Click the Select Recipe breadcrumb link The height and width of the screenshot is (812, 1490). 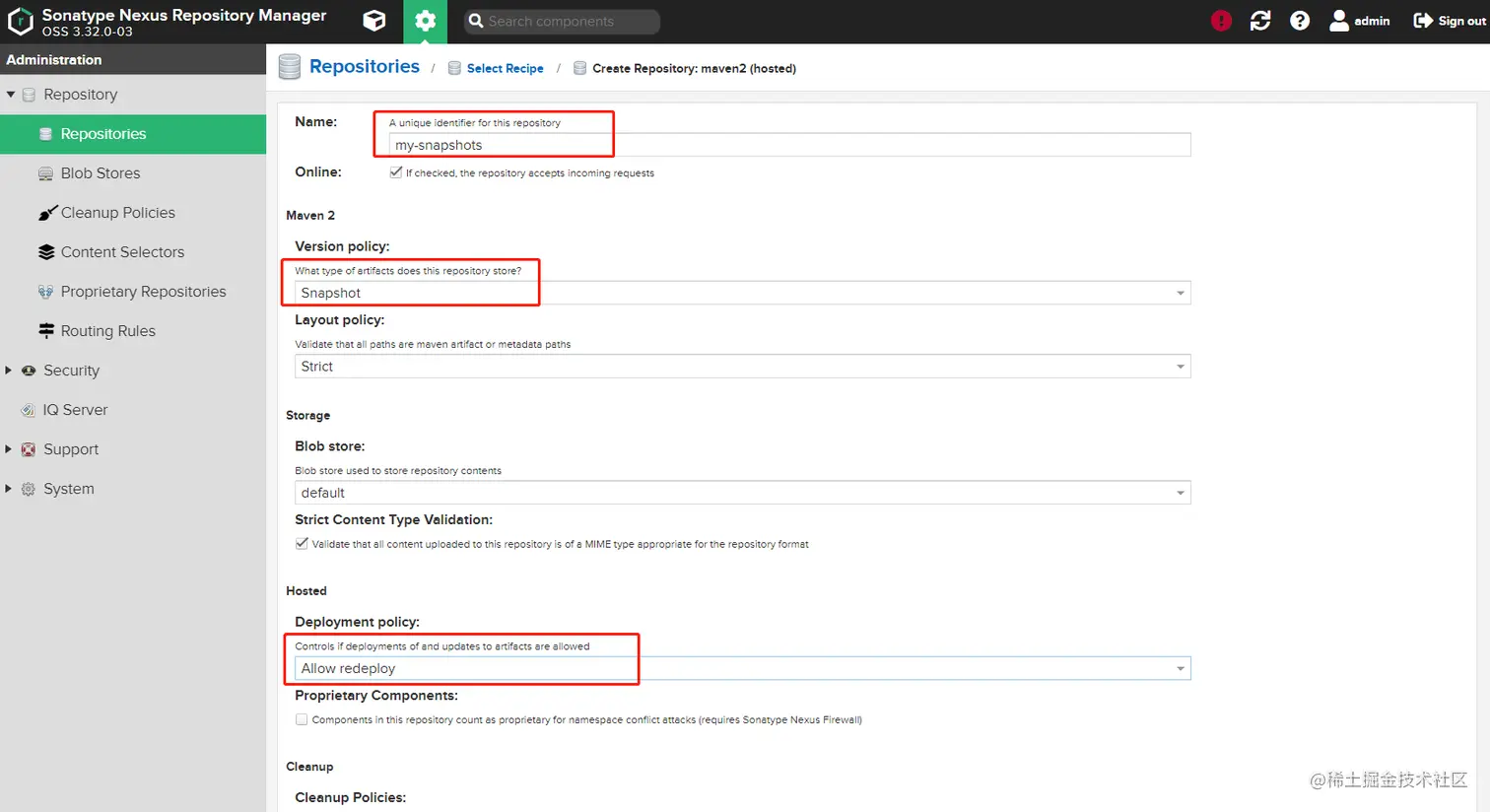pos(506,68)
